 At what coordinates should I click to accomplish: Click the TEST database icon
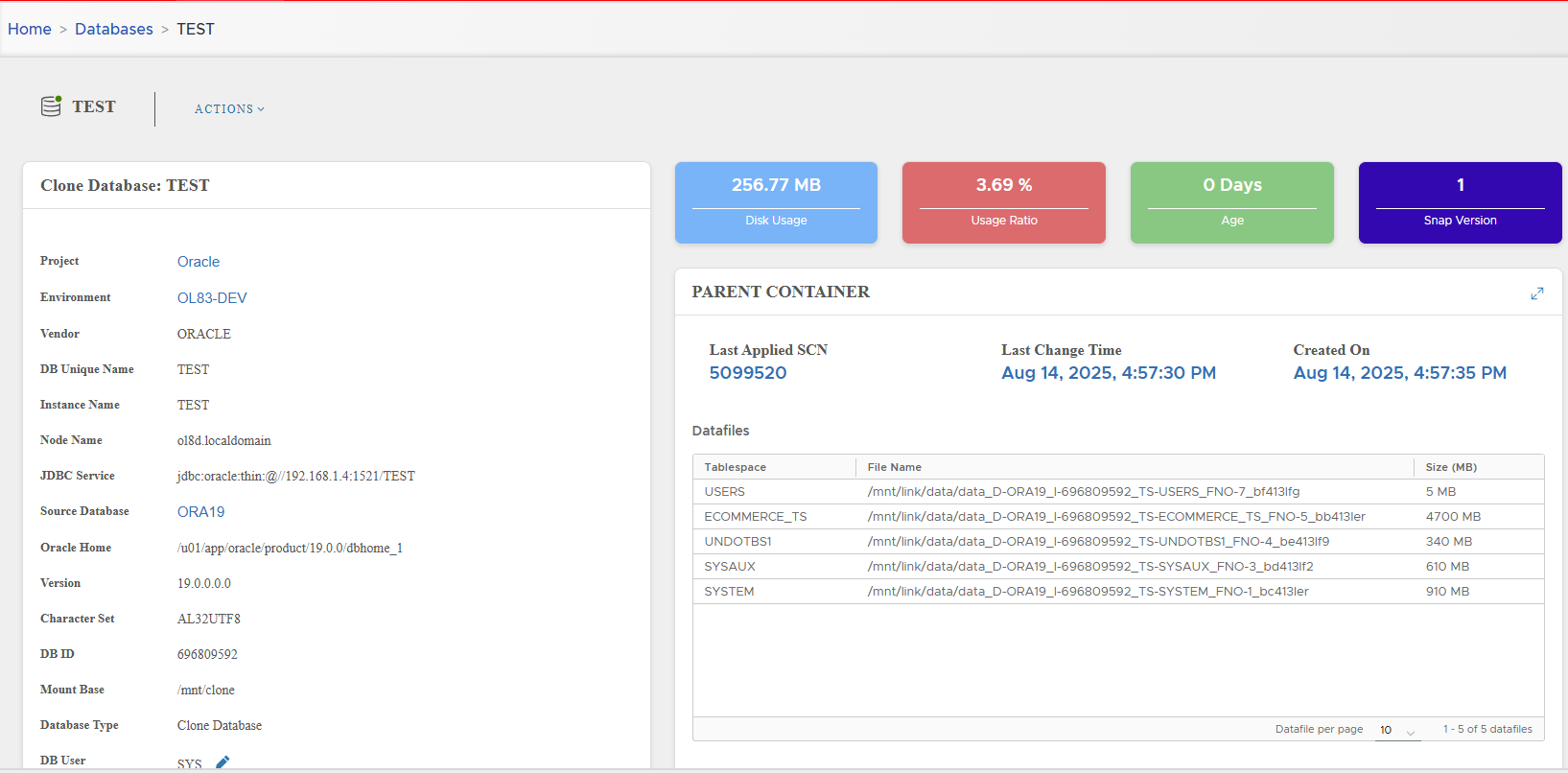click(51, 106)
